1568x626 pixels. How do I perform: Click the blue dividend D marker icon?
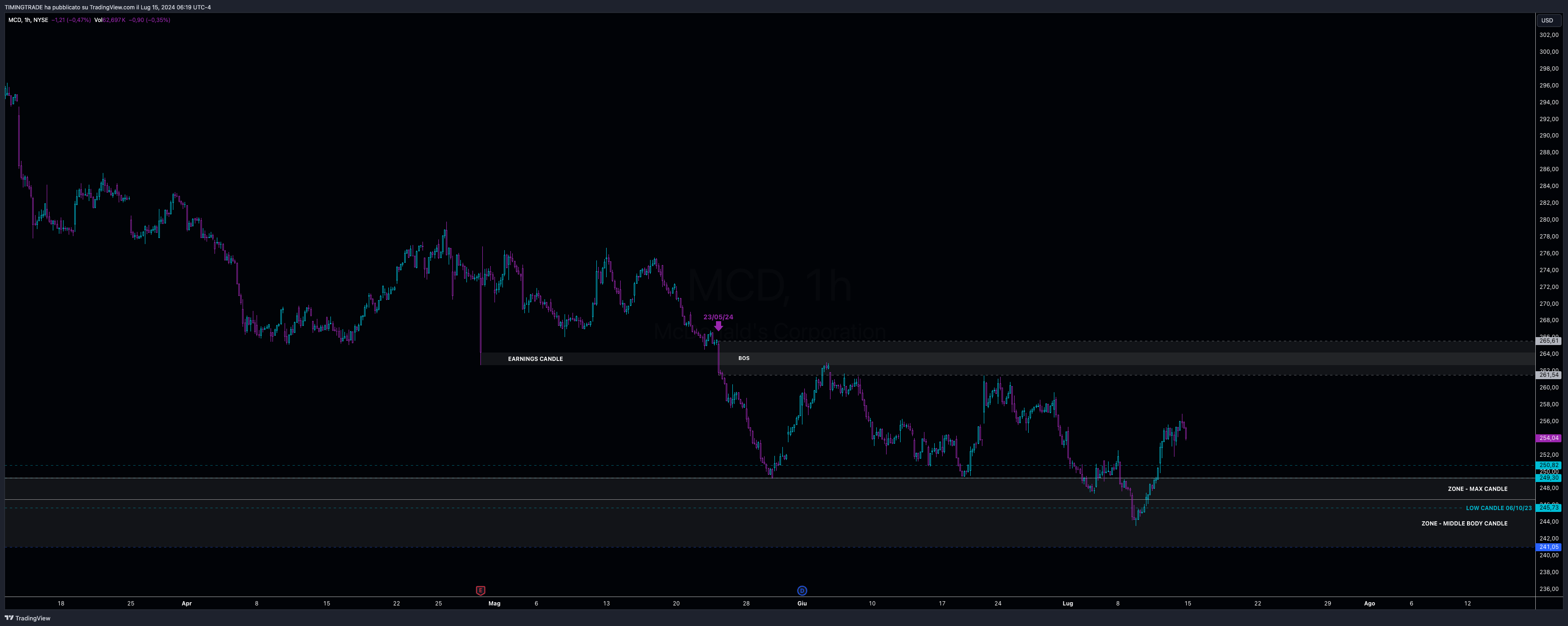(802, 590)
